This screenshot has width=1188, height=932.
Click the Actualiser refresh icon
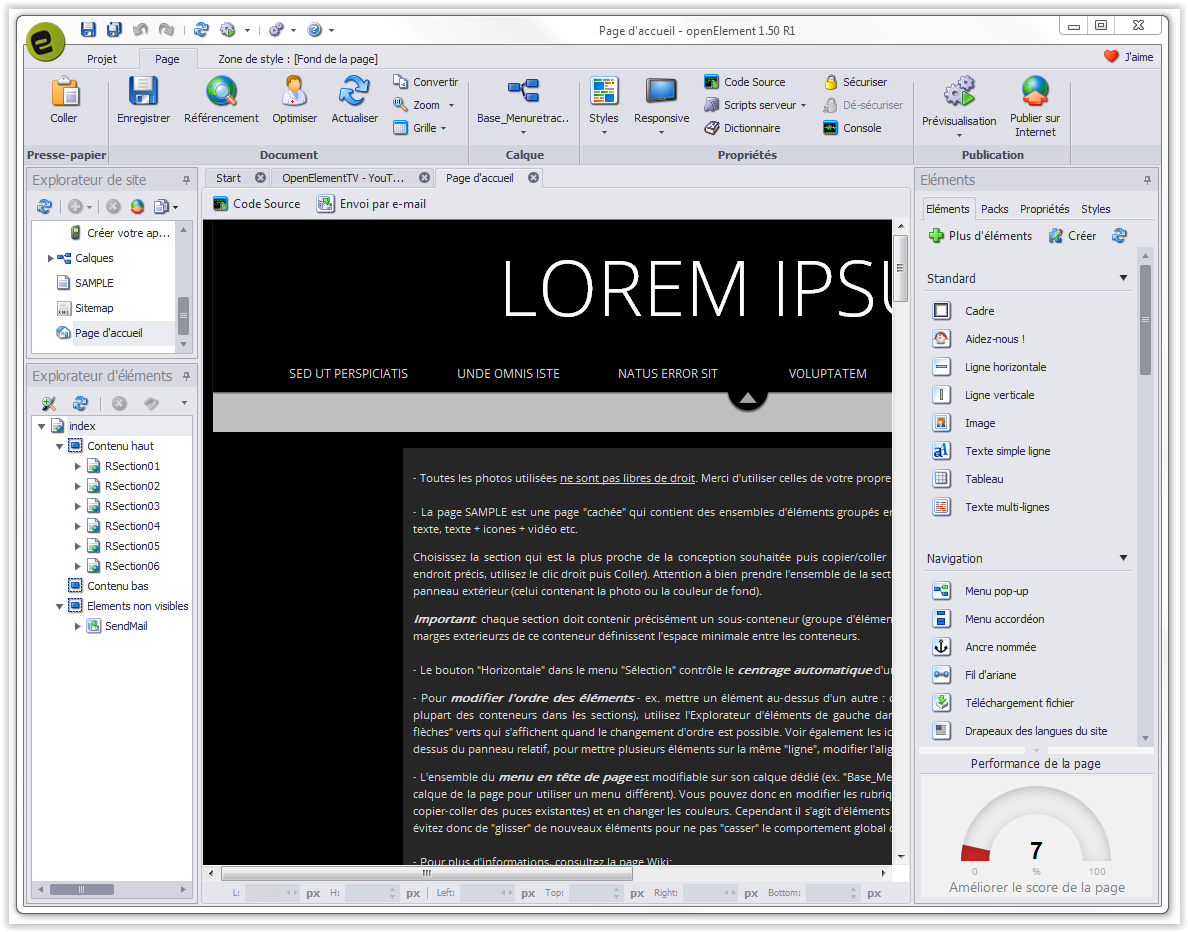tap(354, 100)
